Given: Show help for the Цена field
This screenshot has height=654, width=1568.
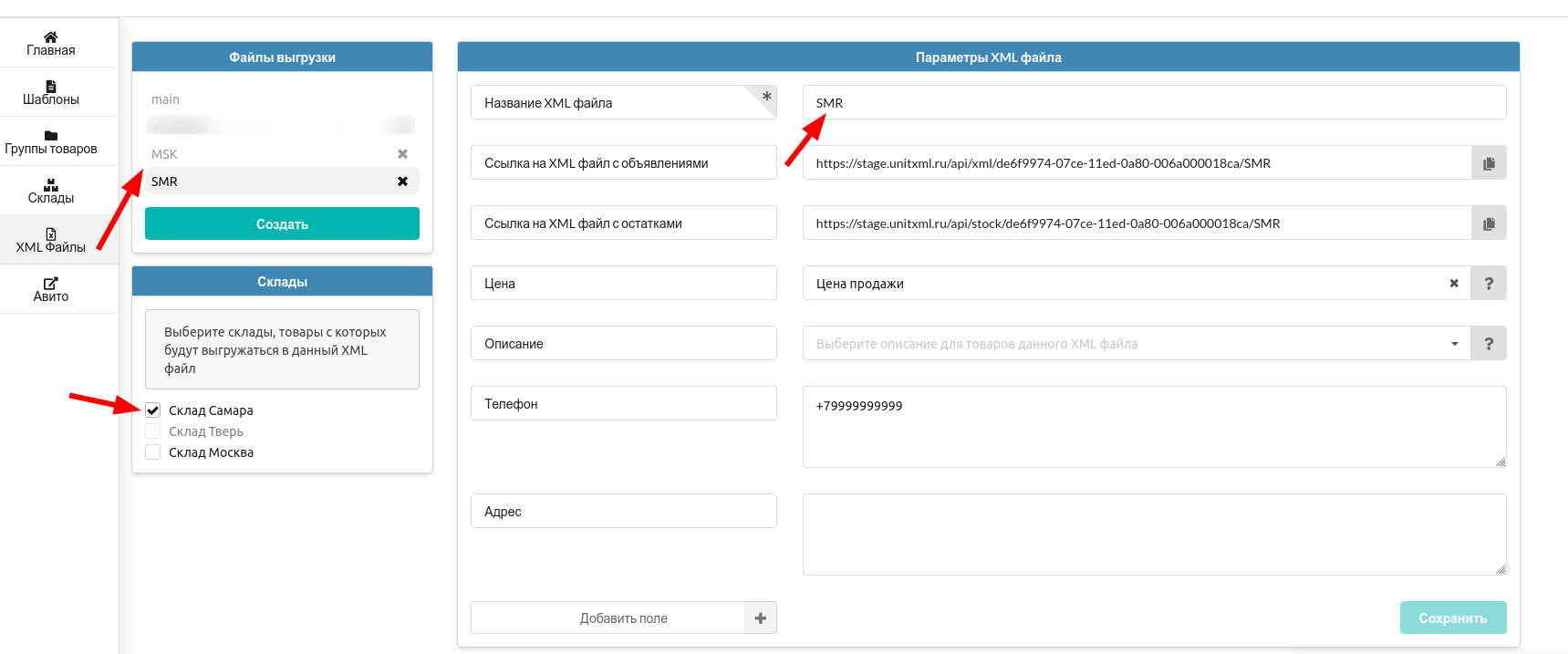Looking at the screenshot, I should coord(1489,284).
